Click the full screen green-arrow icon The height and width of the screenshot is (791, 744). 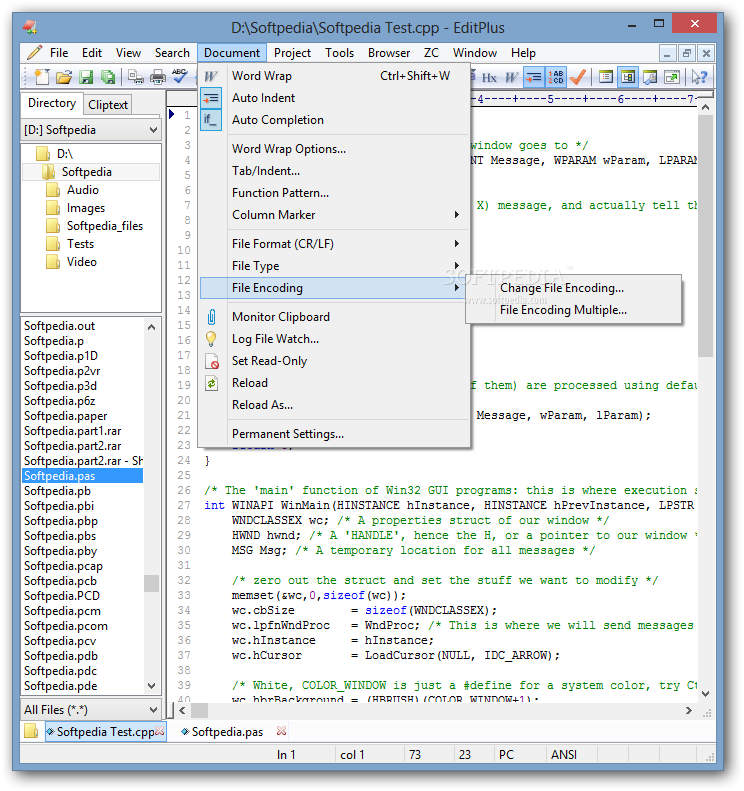click(672, 77)
